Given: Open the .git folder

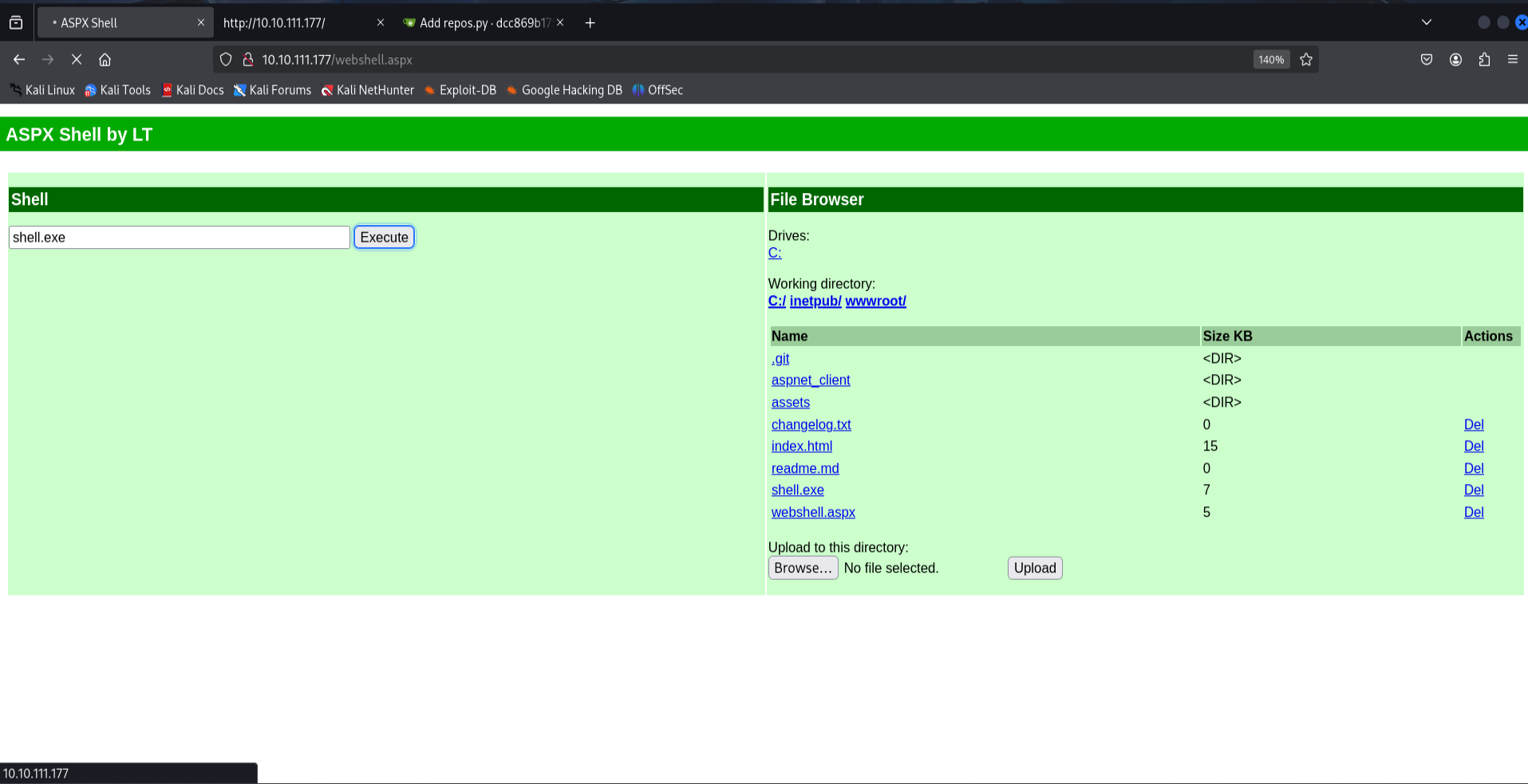Looking at the screenshot, I should click(780, 359).
